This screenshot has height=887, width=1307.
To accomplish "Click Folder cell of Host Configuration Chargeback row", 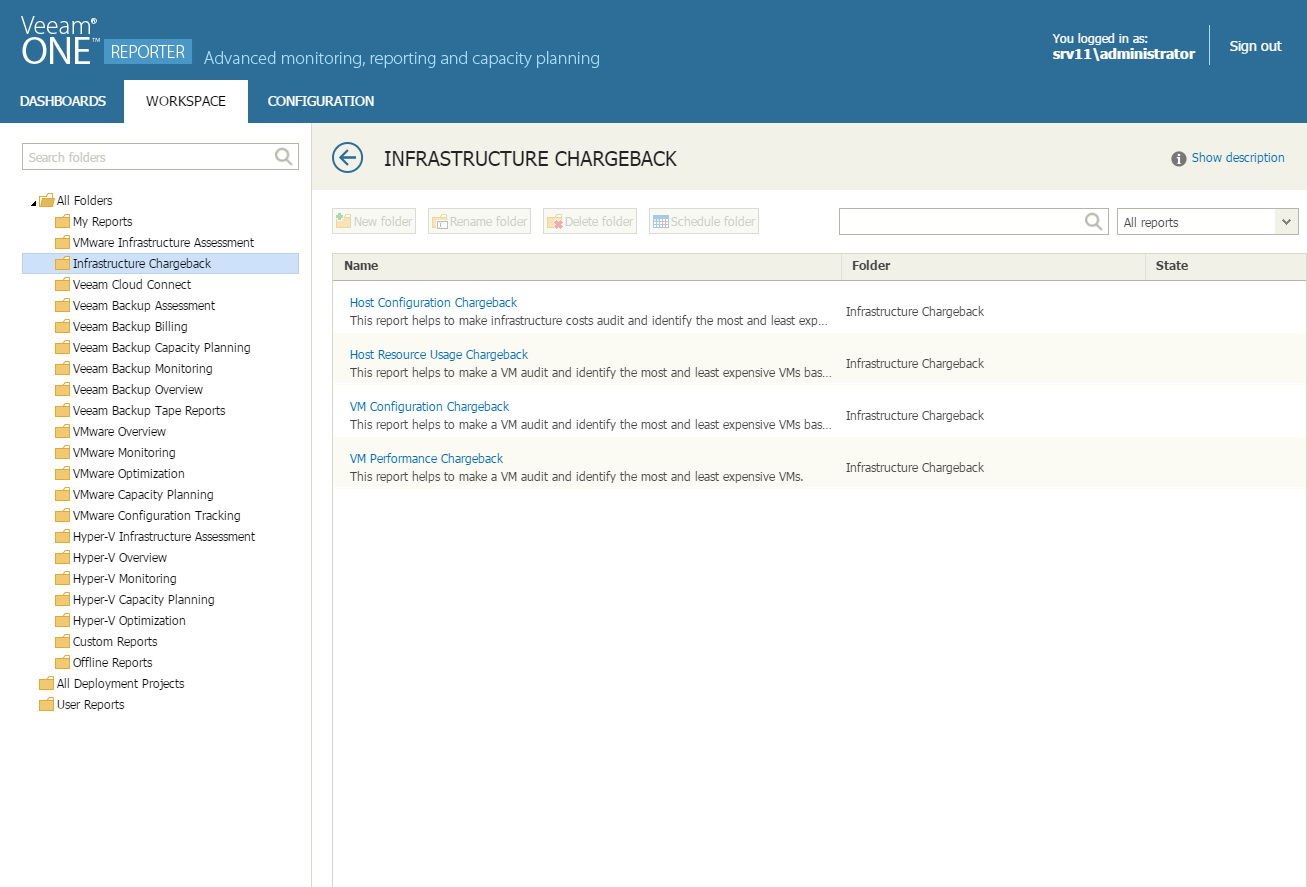I will click(x=915, y=311).
